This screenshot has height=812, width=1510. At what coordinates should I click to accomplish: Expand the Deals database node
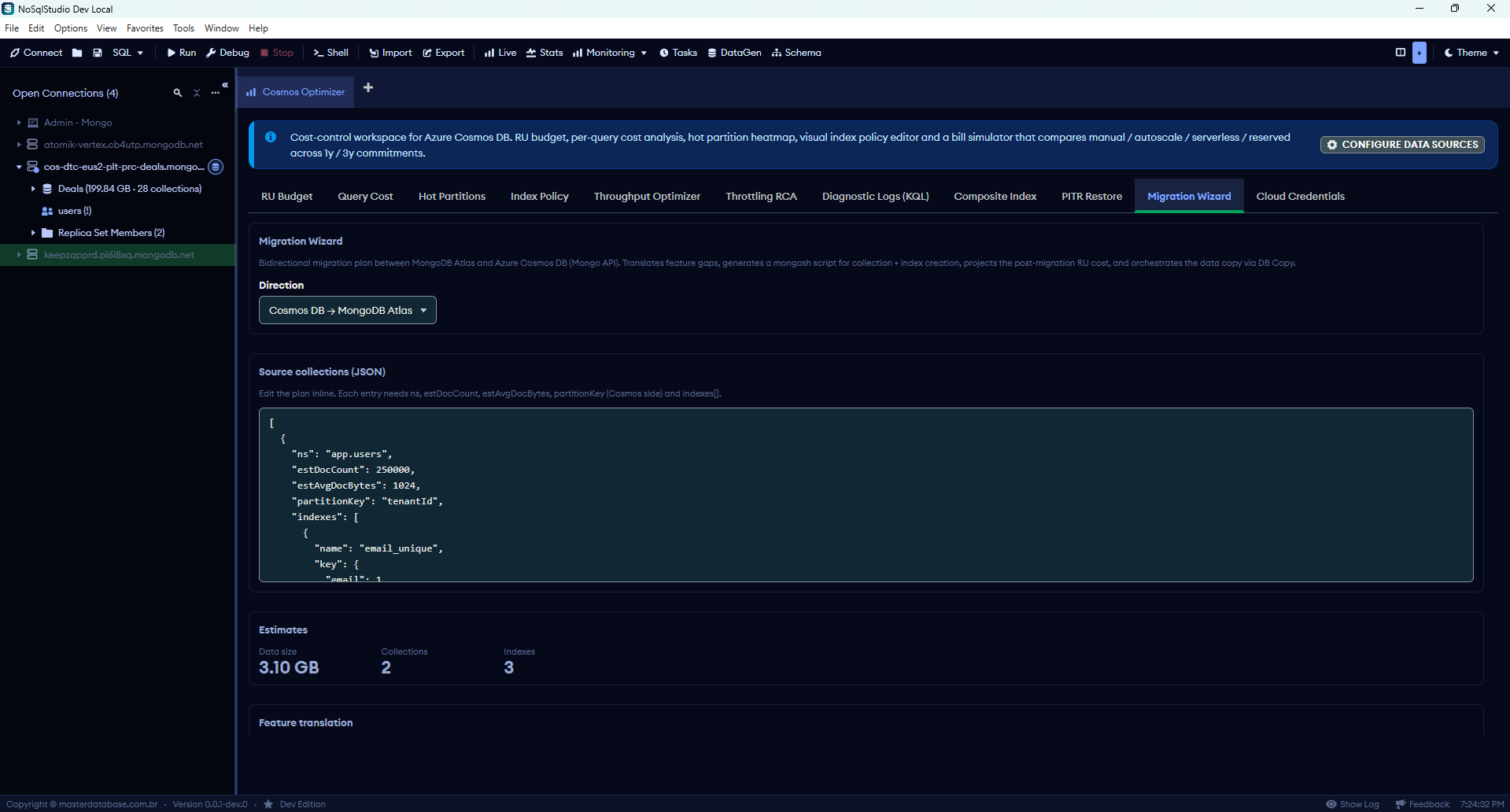33,189
